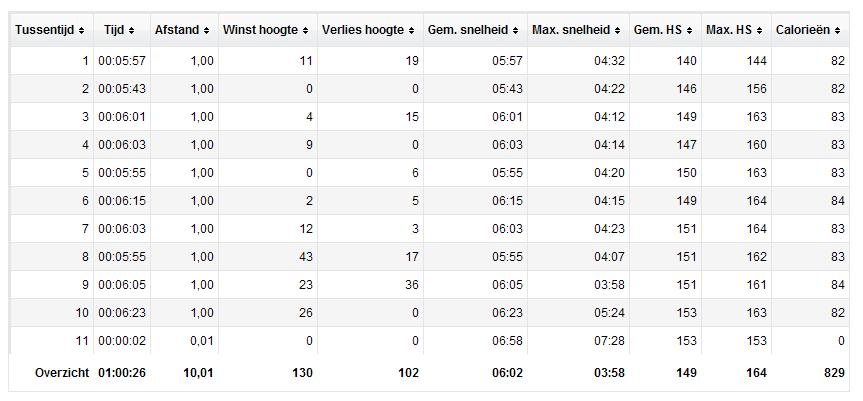Viewport: 863px width, 401px height.
Task: Sort by Max. HS arrow icon
Action: [760, 31]
